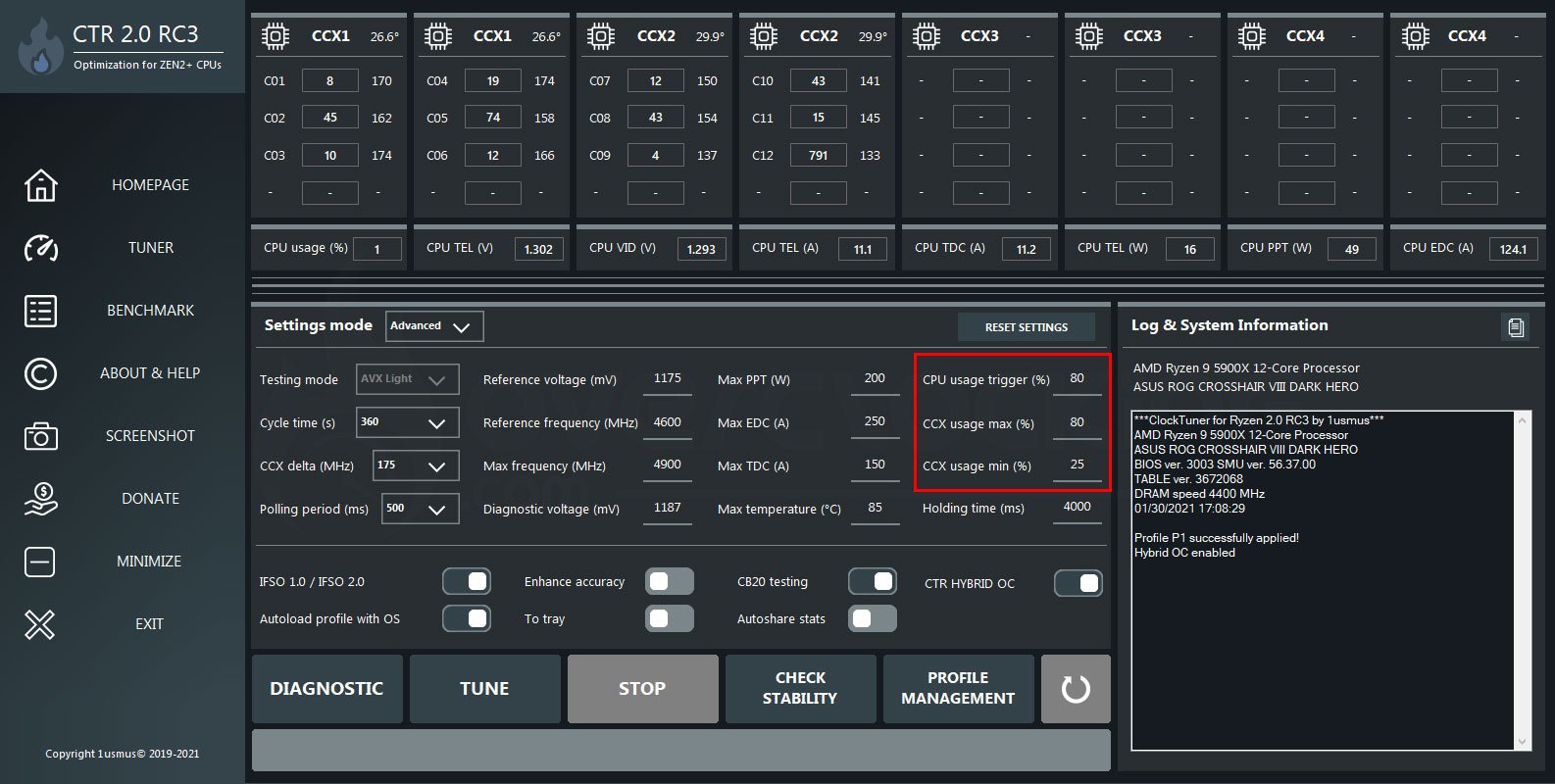Open the BENCHMARK section

(x=151, y=311)
